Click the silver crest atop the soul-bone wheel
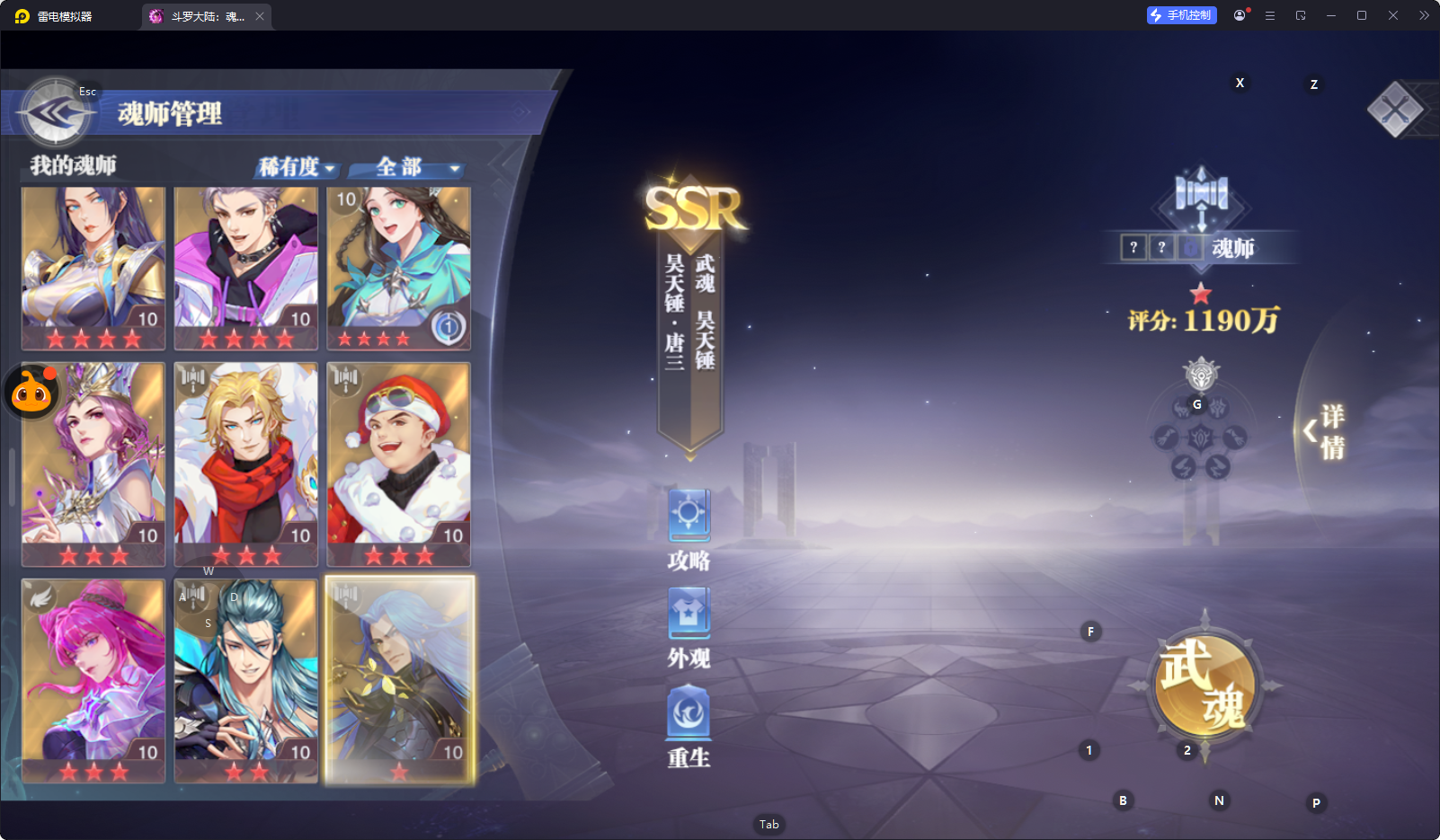1440x840 pixels. click(x=1201, y=374)
